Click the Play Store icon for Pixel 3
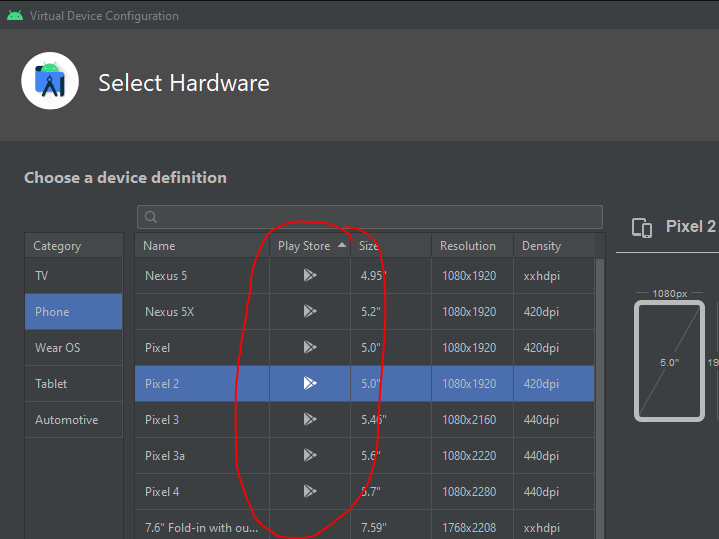The height and width of the screenshot is (539, 719). 310,419
